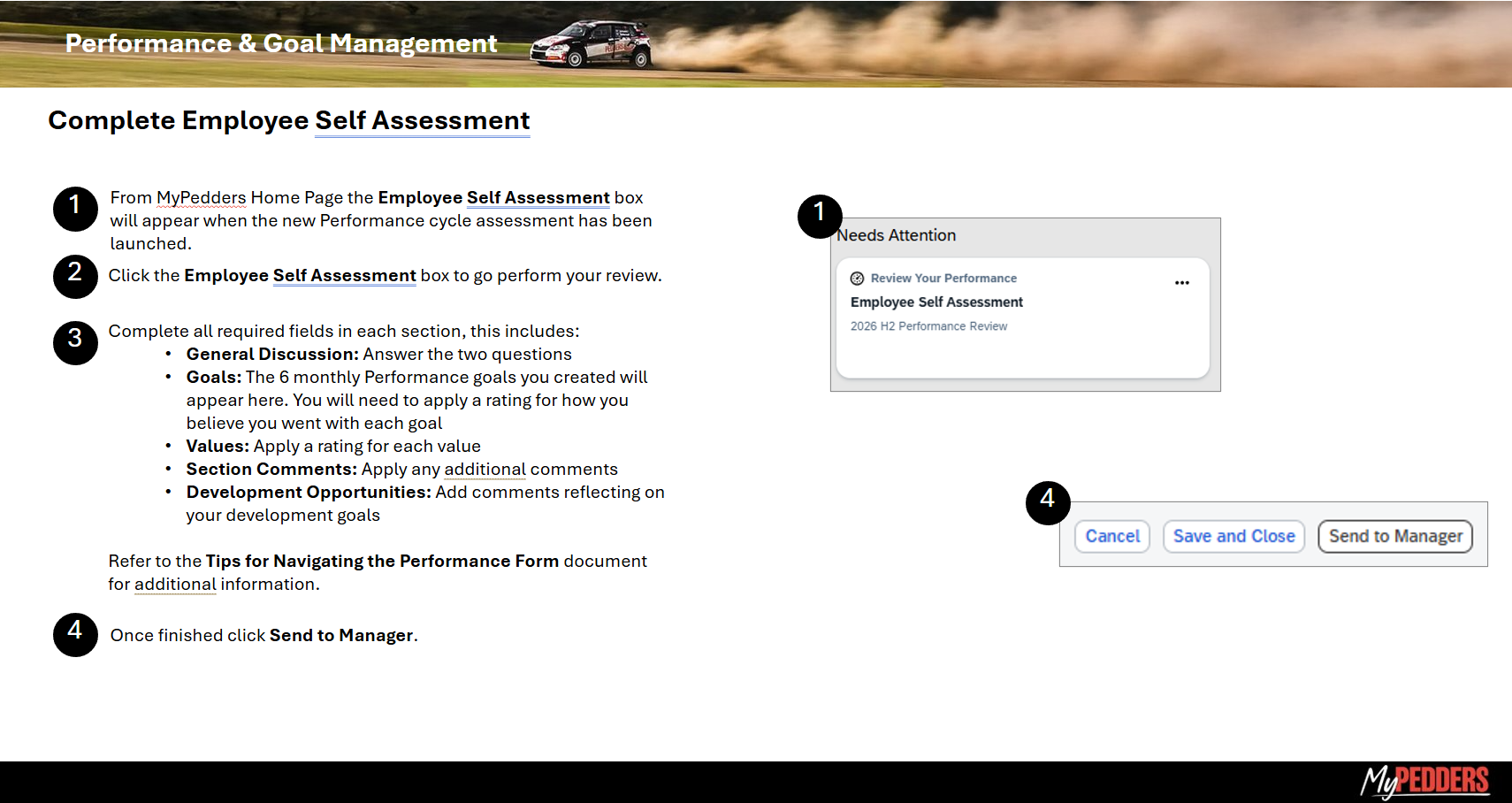Click underlined Self Assessment text in step 1
This screenshot has height=803, width=1512.
[538, 198]
